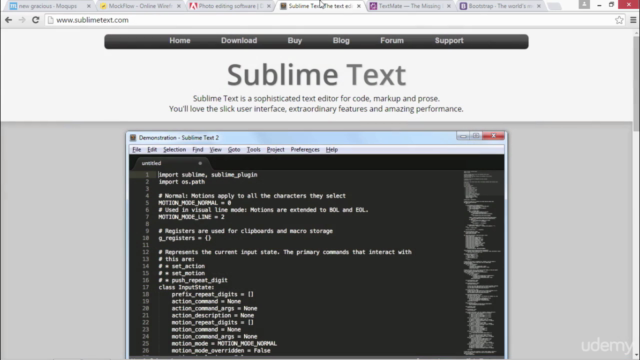Click the 'import os.path' code line

(182, 182)
